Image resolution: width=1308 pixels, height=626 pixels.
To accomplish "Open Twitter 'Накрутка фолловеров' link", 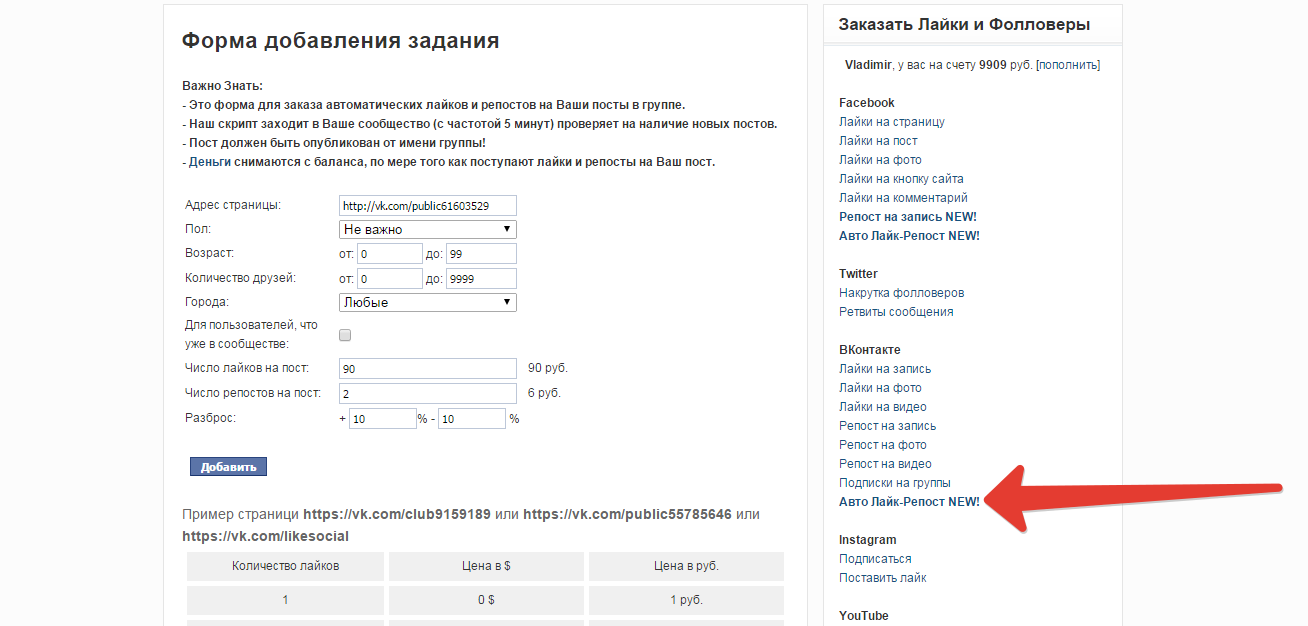I will tap(901, 293).
